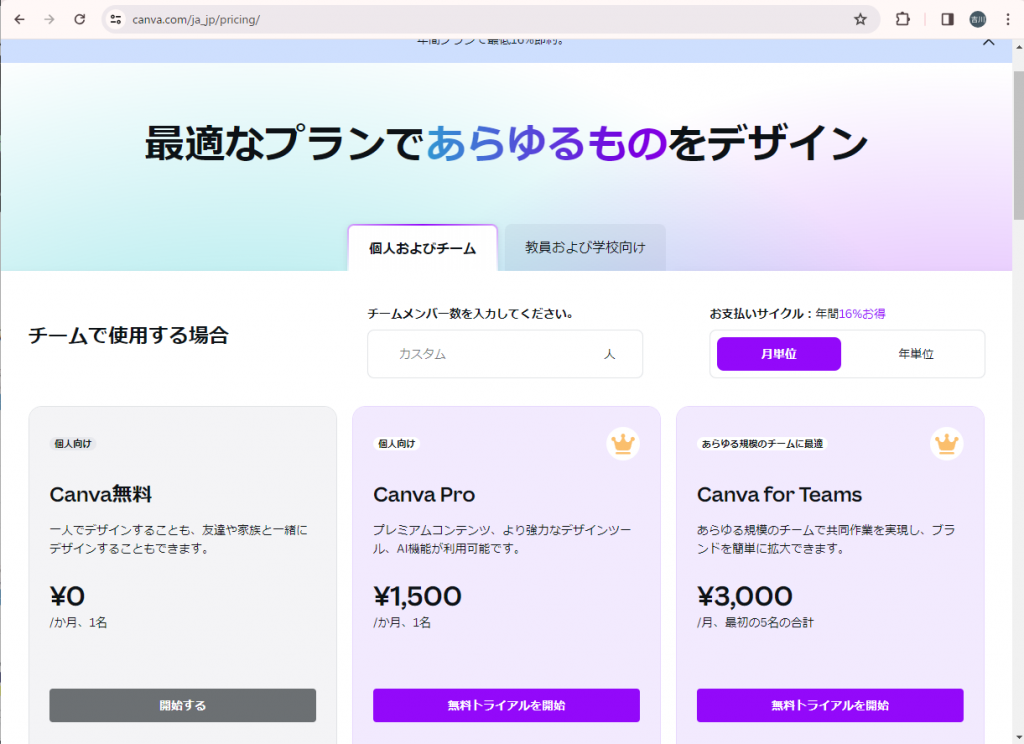Click 開始する button for Canva無料
The height and width of the screenshot is (744, 1024).
[x=183, y=705]
